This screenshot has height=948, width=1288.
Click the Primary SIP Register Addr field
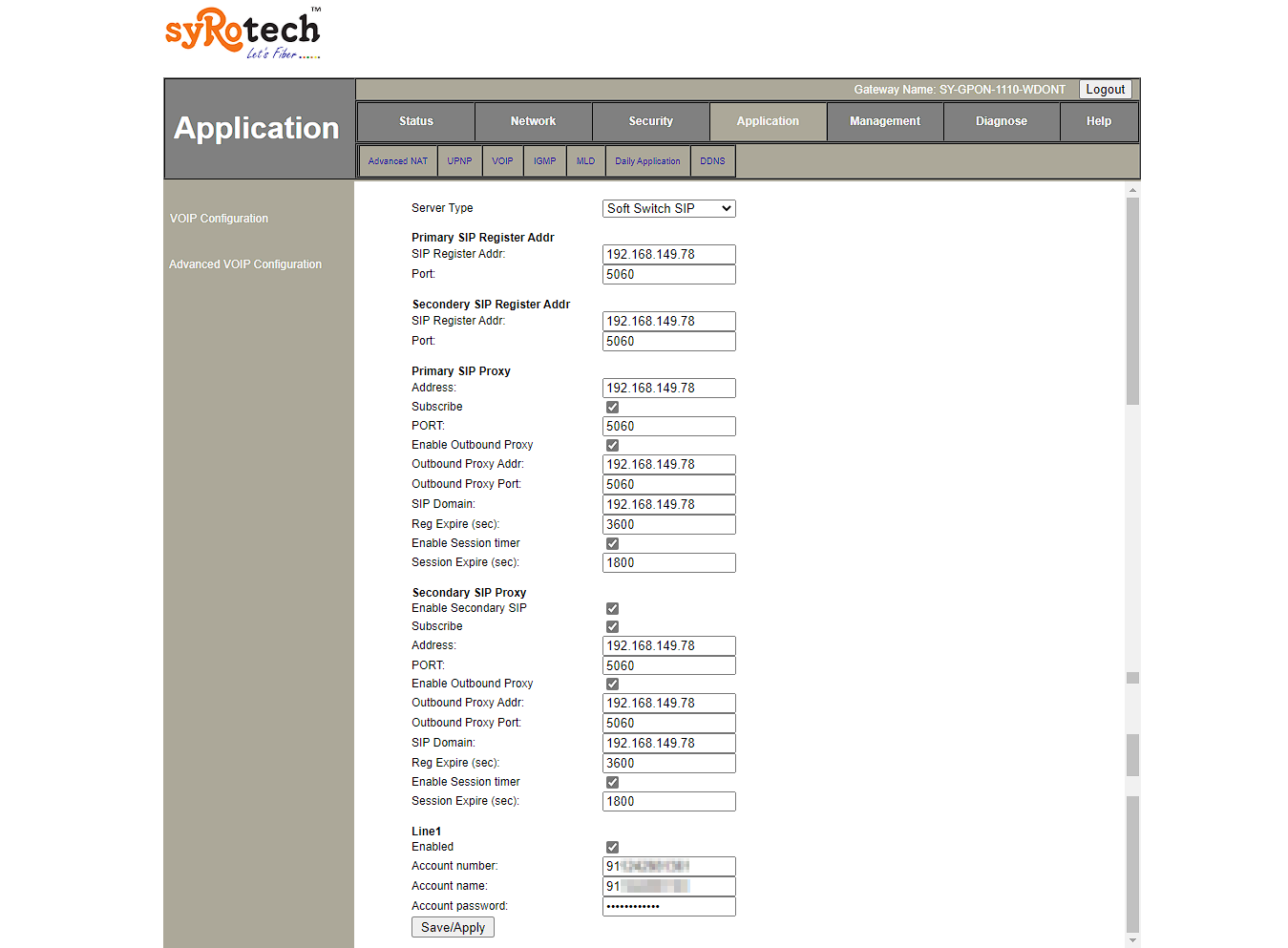[x=668, y=255]
